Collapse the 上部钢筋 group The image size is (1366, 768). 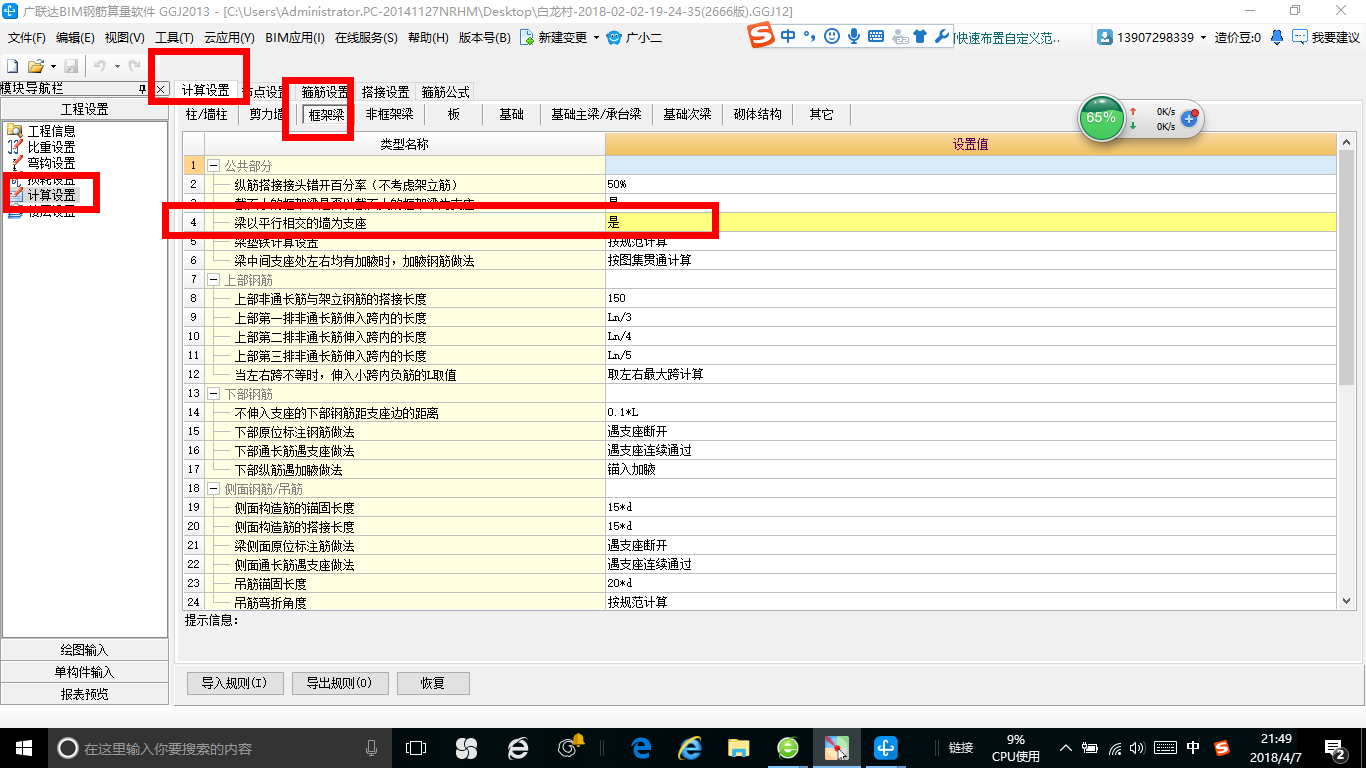[x=213, y=280]
